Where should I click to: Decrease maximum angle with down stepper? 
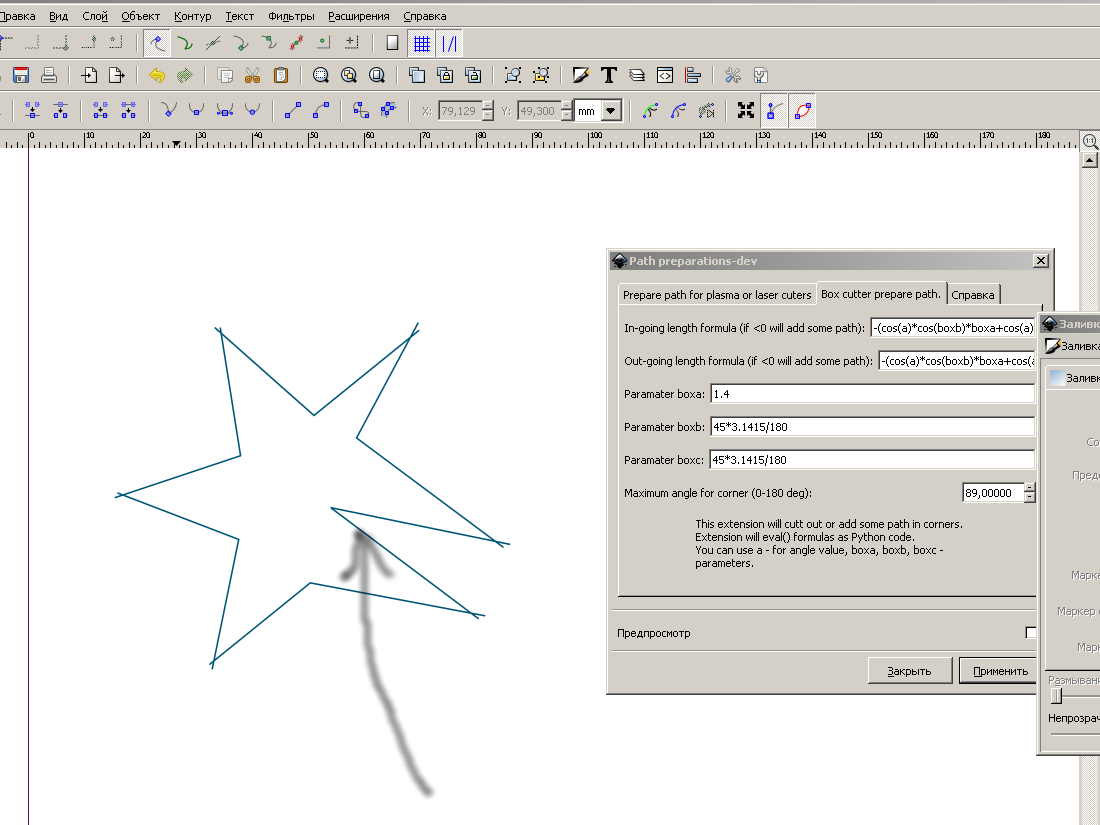(1029, 497)
